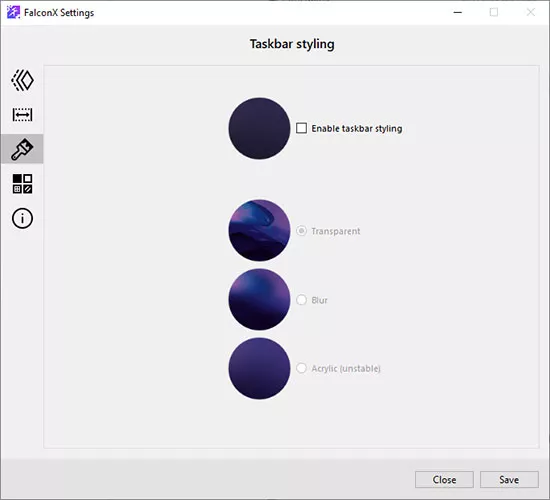Click the Enable taskbar styling label text

point(357,129)
